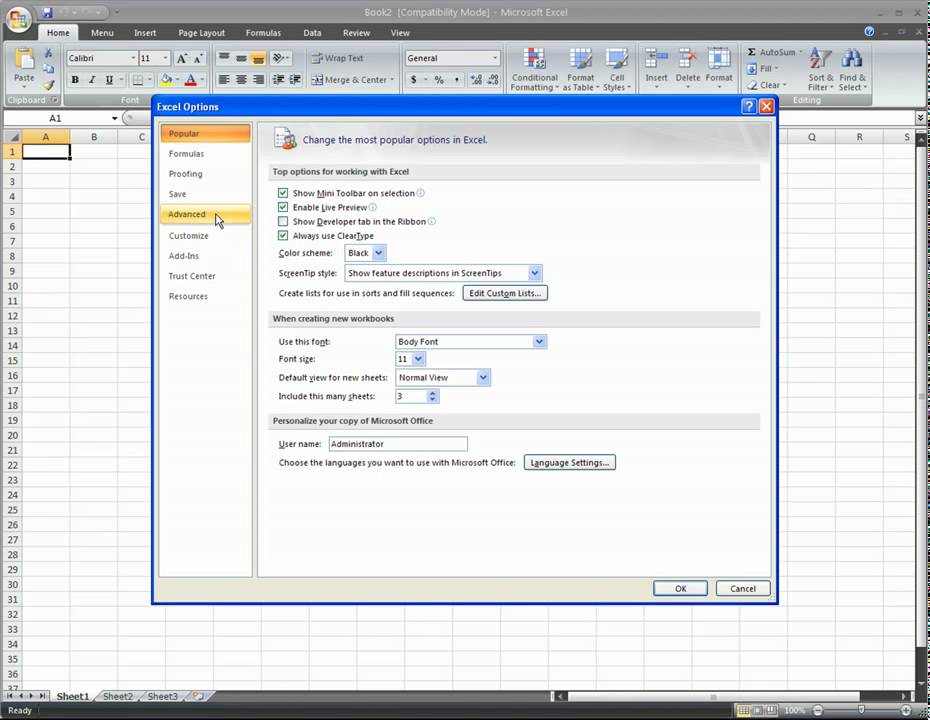Image resolution: width=930 pixels, height=720 pixels.
Task: Click the Font Color letter A icon
Action: [x=190, y=79]
